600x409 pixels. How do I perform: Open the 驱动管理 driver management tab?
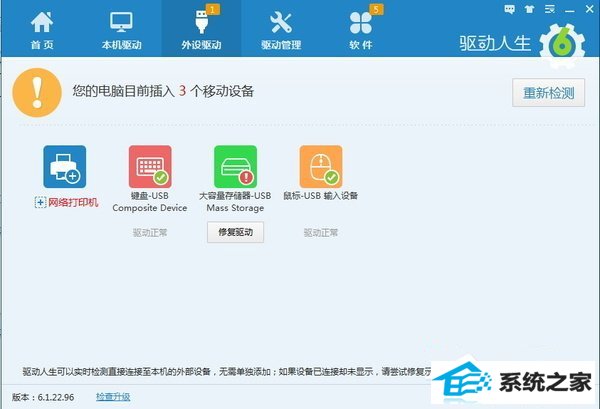(281, 30)
